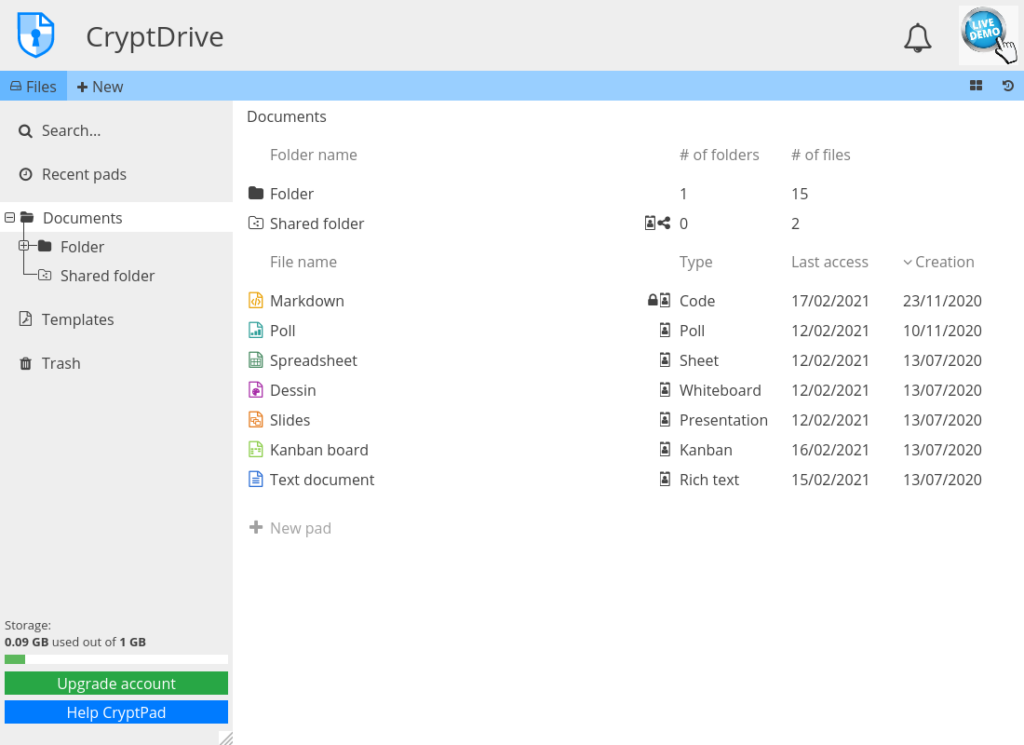Click the Trash bin icon
This screenshot has width=1024, height=745.
(x=25, y=363)
